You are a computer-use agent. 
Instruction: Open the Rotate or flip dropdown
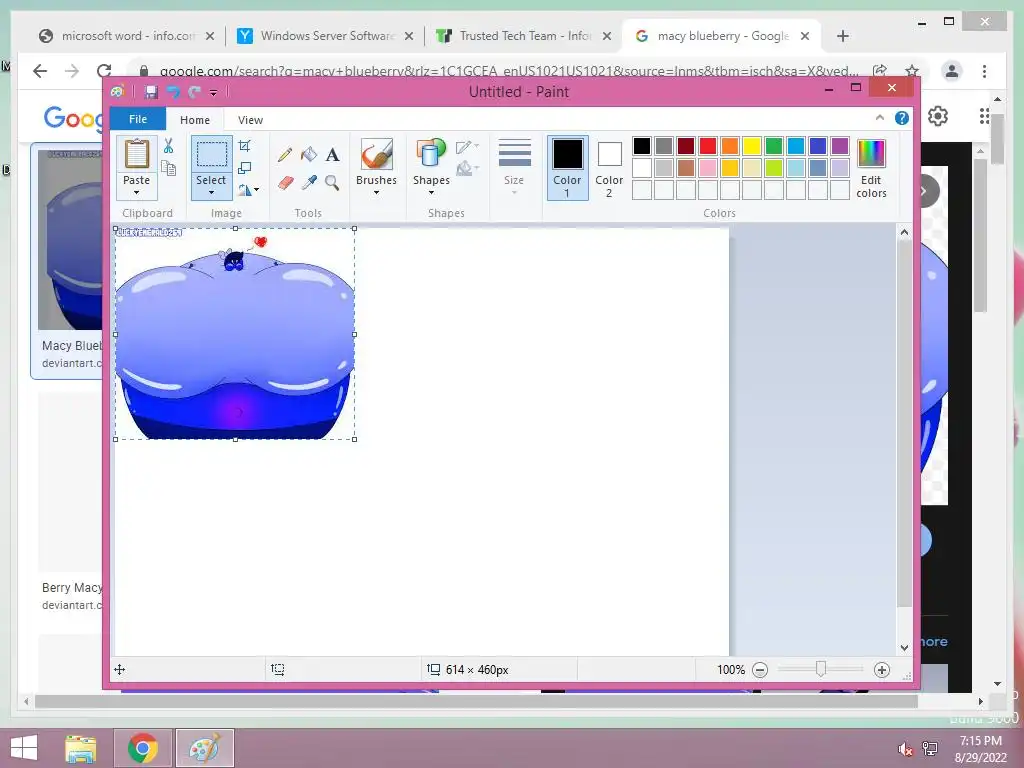pyautogui.click(x=249, y=190)
